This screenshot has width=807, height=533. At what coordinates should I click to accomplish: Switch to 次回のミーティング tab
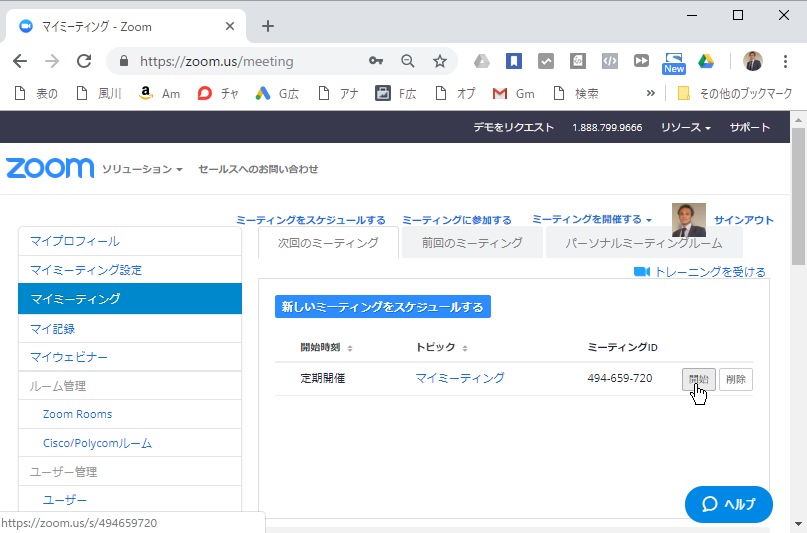(x=328, y=243)
